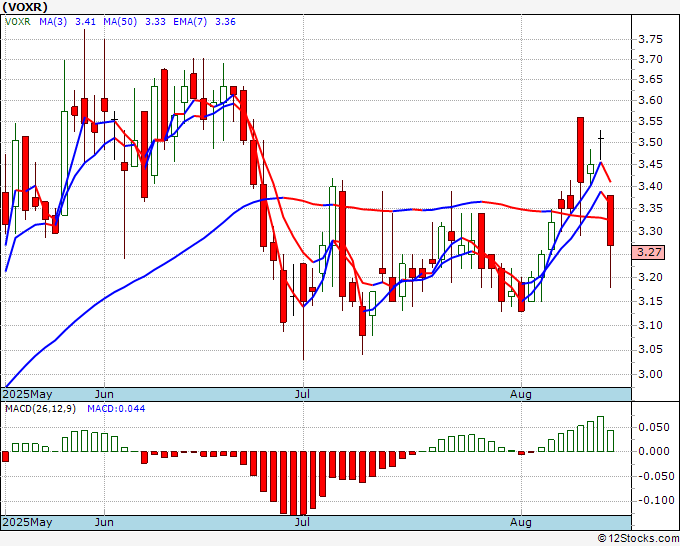This screenshot has width=680, height=546.
Task: Click Aug on the price chart timeline
Action: [521, 394]
